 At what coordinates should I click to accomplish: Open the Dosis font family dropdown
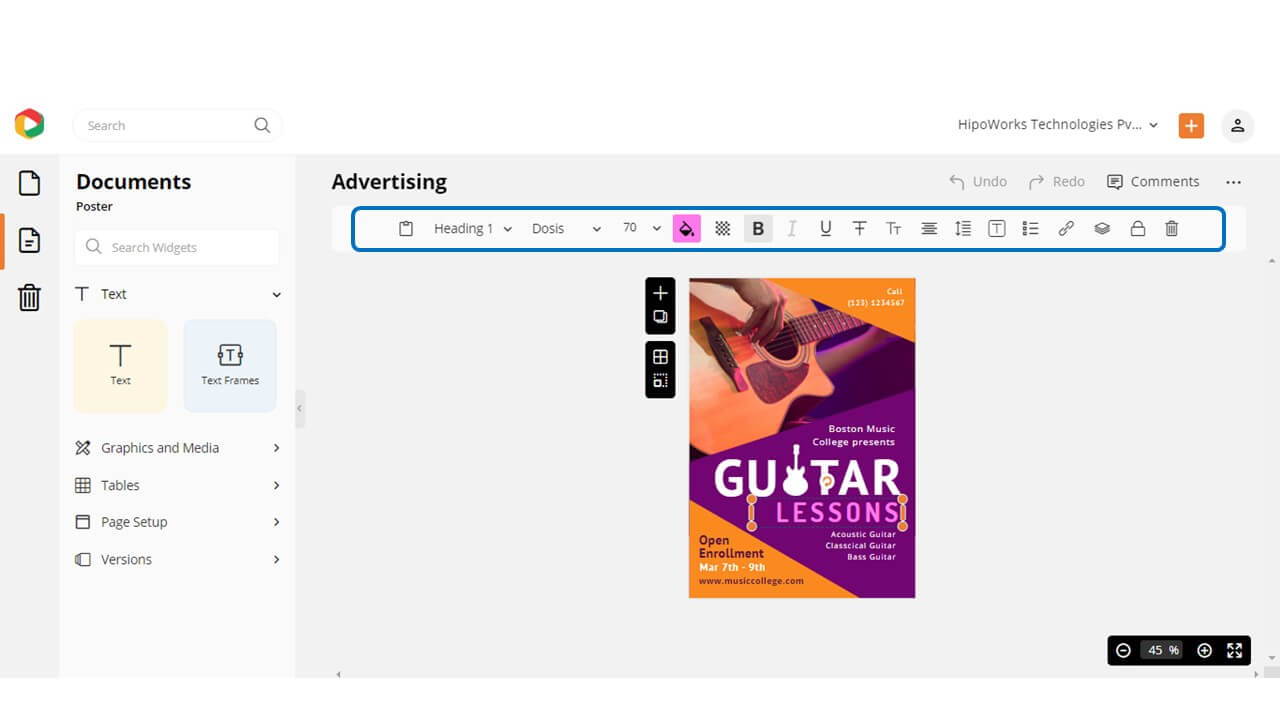pyautogui.click(x=565, y=228)
